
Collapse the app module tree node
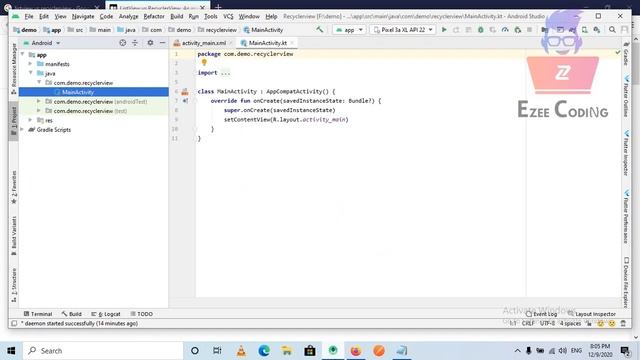(x=22, y=54)
